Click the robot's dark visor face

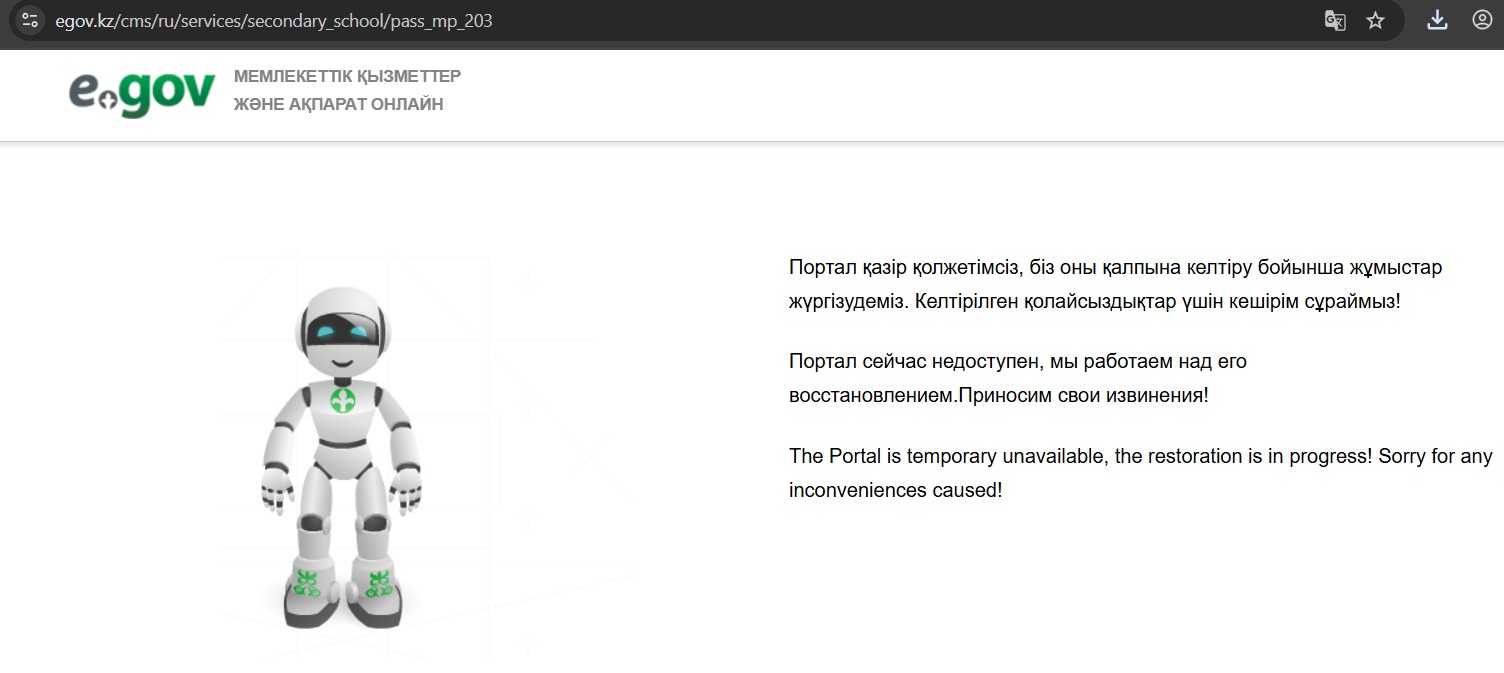[343, 331]
